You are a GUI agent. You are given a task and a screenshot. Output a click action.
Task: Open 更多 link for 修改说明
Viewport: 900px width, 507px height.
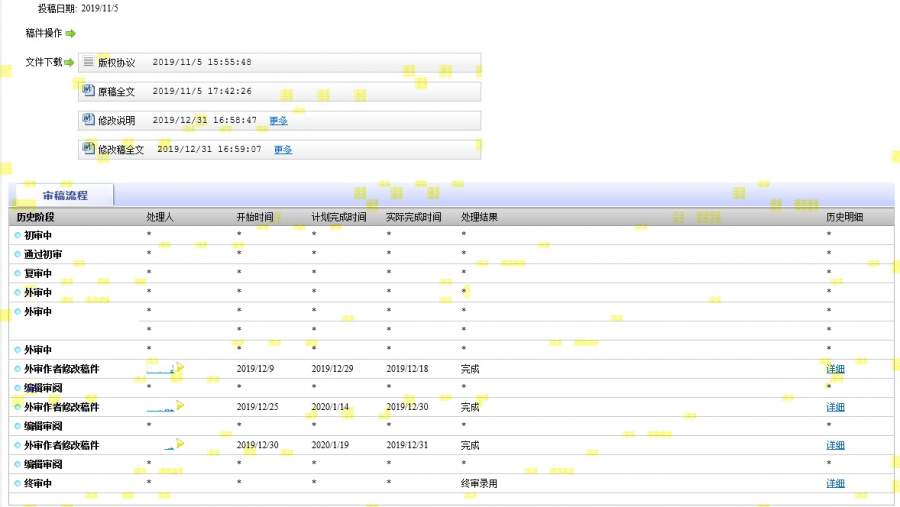tap(278, 121)
